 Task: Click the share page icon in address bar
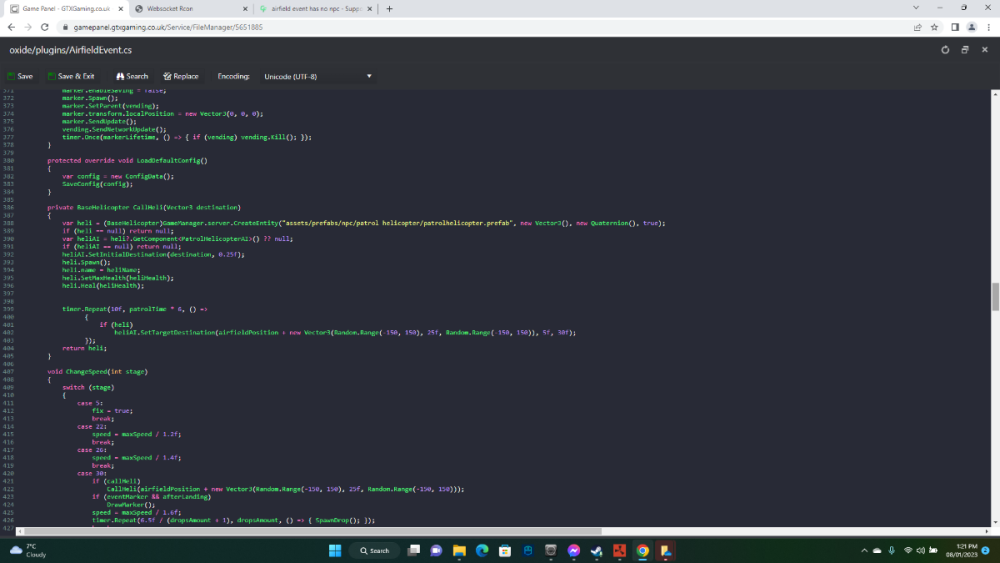click(917, 27)
